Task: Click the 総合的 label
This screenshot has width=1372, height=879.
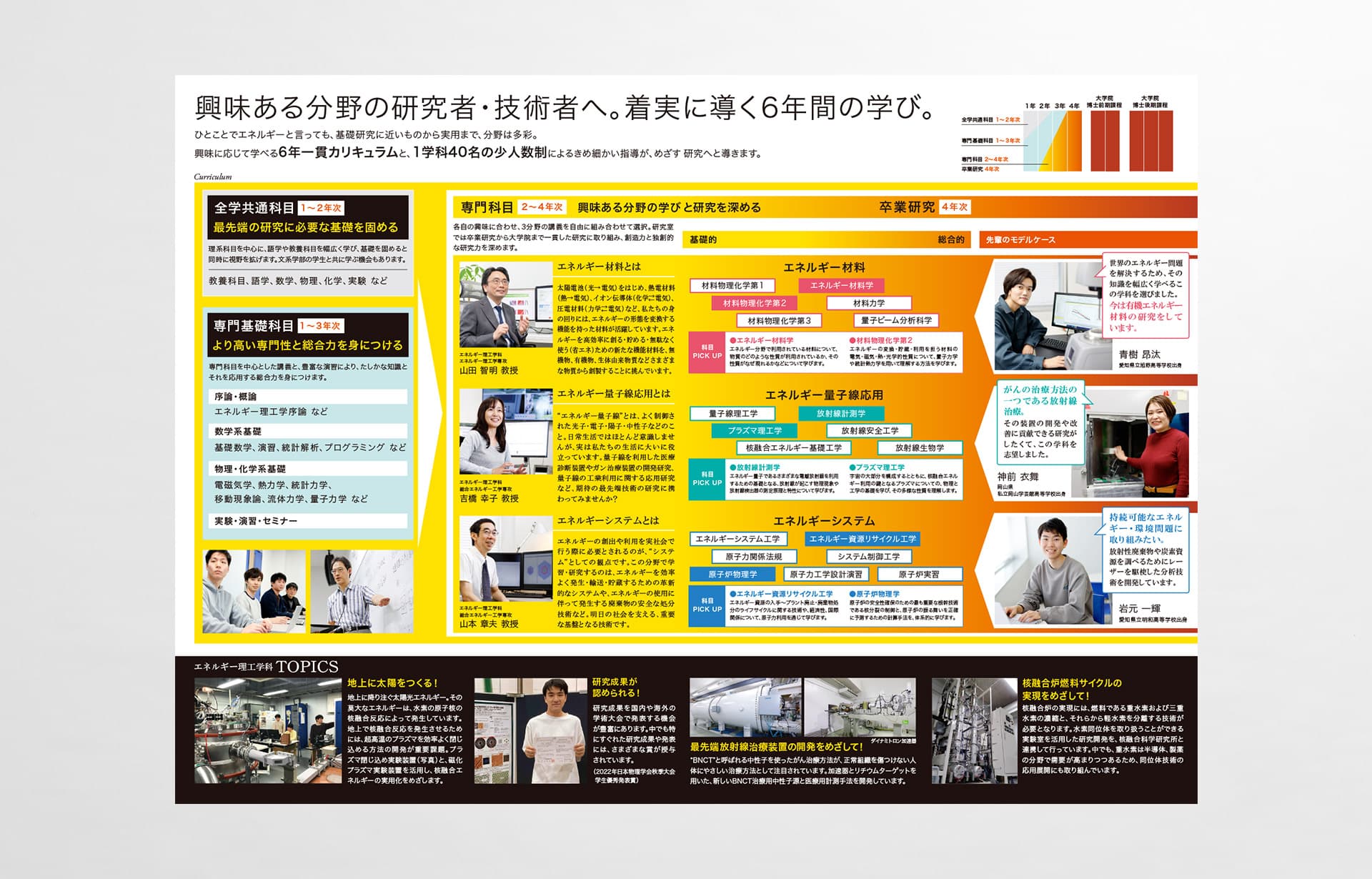Action: [951, 240]
